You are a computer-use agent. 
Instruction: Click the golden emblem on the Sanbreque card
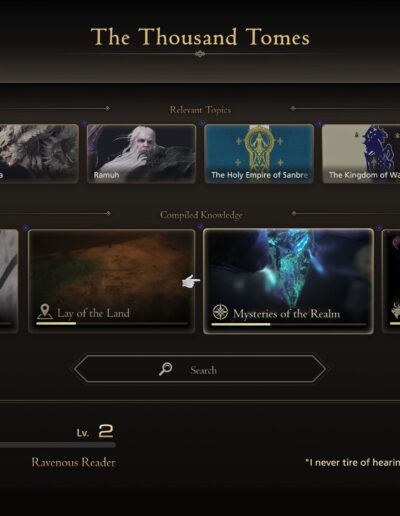tap(259, 147)
